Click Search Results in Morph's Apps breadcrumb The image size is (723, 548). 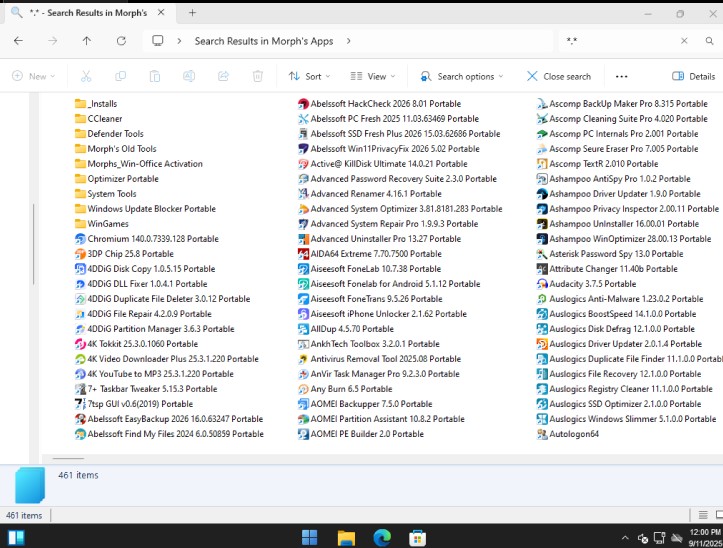tap(264, 41)
